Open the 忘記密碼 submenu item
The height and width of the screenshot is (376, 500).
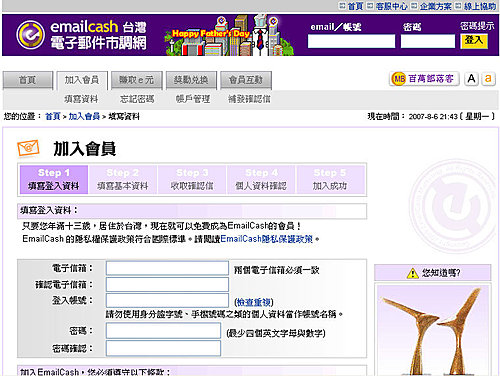[x=137, y=99]
